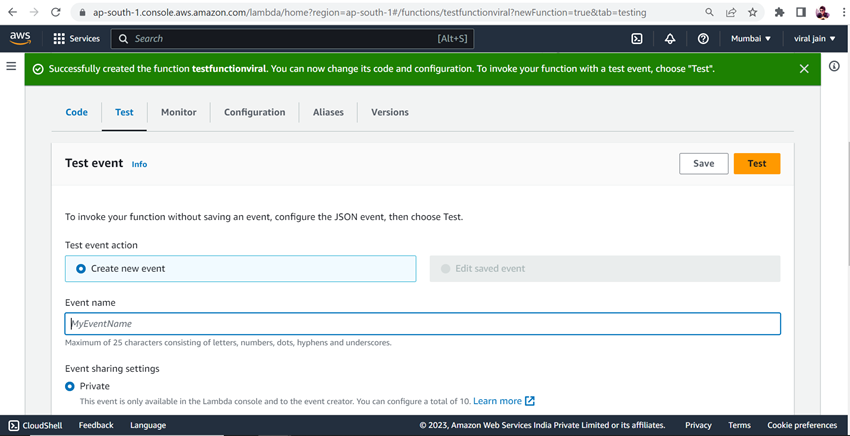Click the browser share page icon
Screen dimensions: 850x436
pos(731,12)
